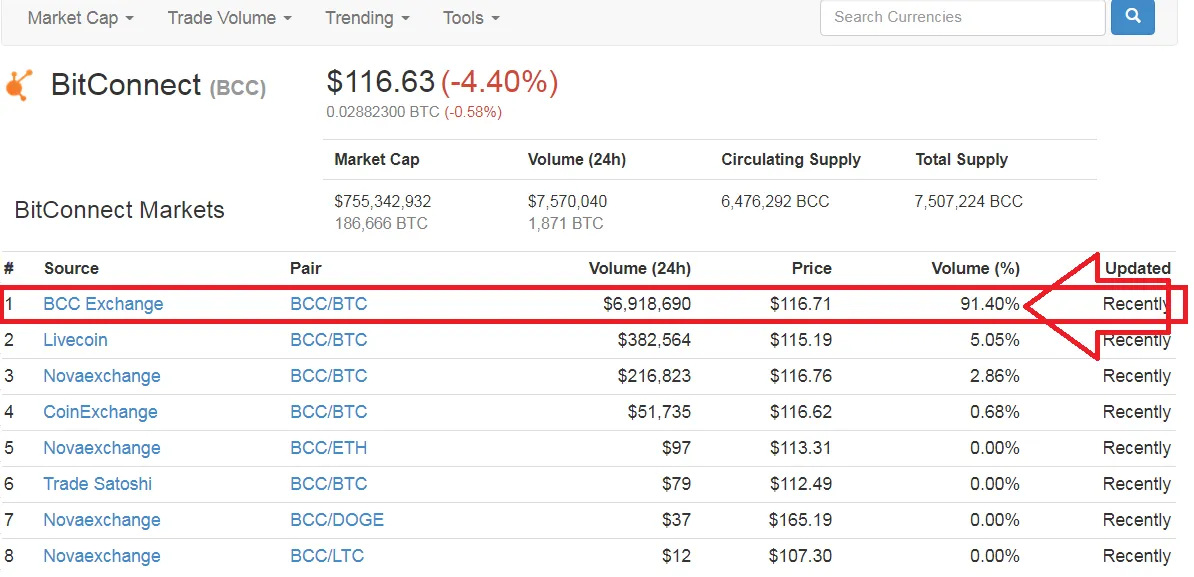Click the Source column header
This screenshot has width=1194, height=577.
(x=71, y=268)
